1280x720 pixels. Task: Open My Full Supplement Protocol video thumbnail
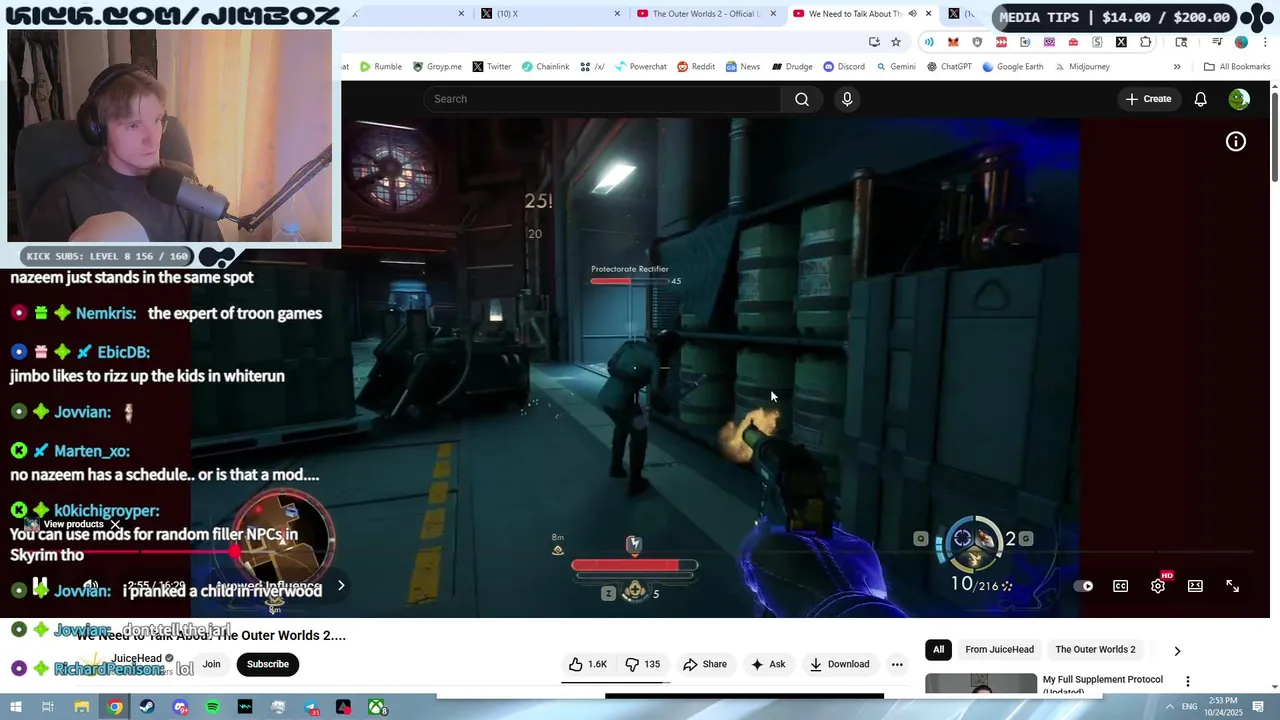[981, 684]
